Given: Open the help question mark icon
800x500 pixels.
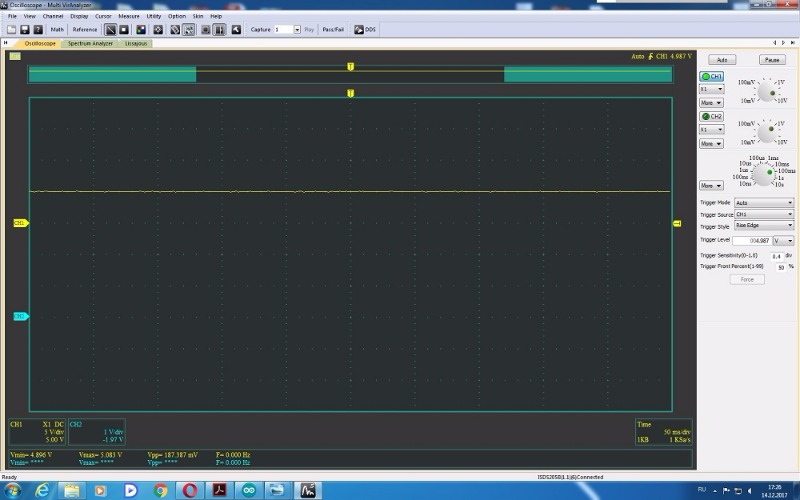Looking at the screenshot, I should pyautogui.click(x=38, y=30).
